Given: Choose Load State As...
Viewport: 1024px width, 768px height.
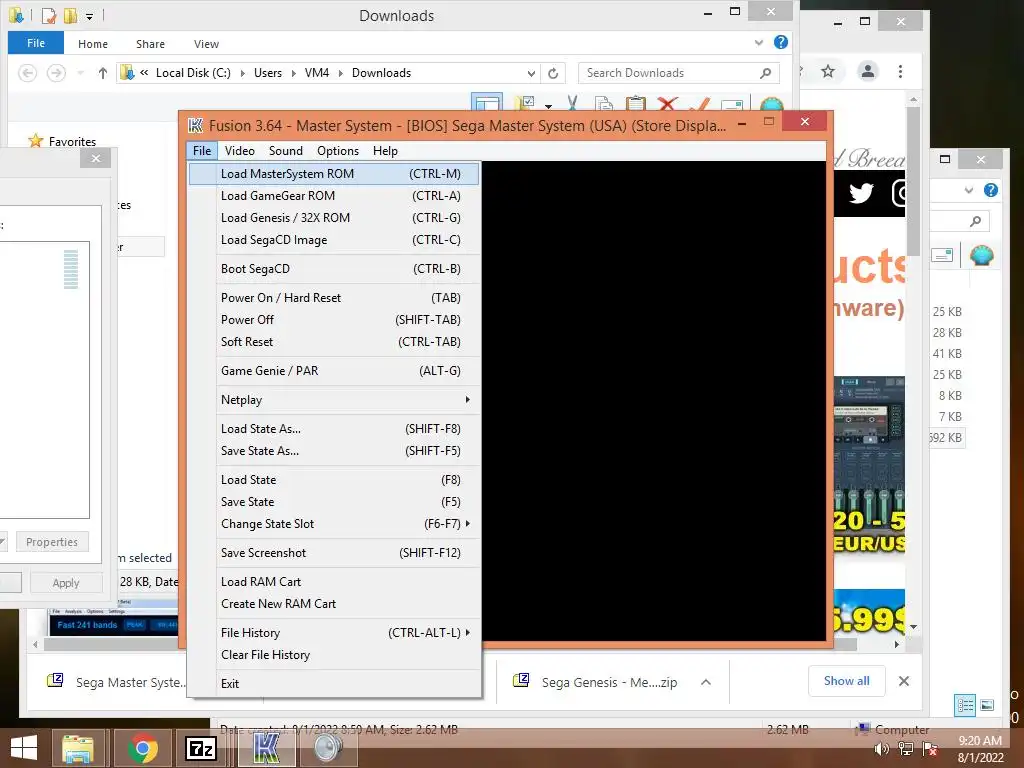Looking at the screenshot, I should pos(334,429).
